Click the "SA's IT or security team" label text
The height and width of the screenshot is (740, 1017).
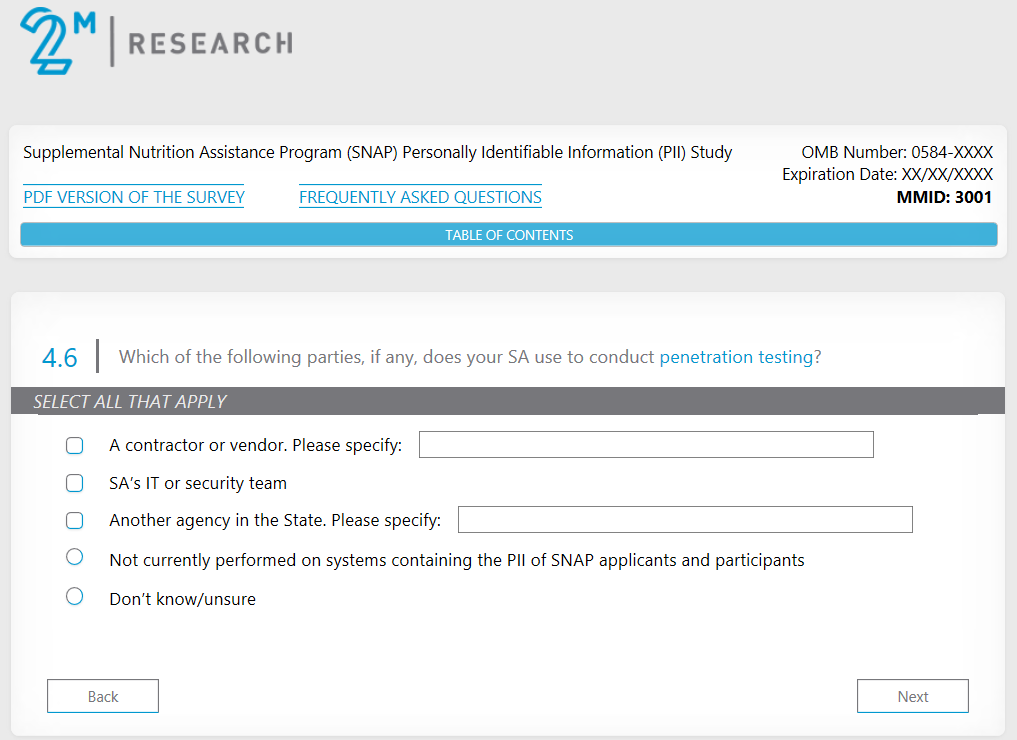click(x=198, y=484)
